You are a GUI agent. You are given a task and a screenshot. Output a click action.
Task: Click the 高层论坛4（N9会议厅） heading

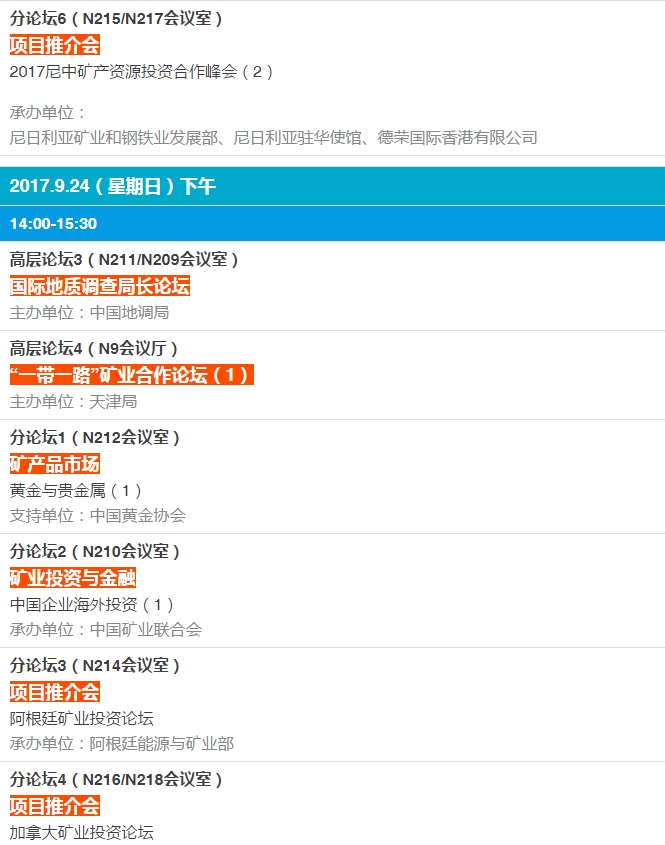(x=94, y=348)
